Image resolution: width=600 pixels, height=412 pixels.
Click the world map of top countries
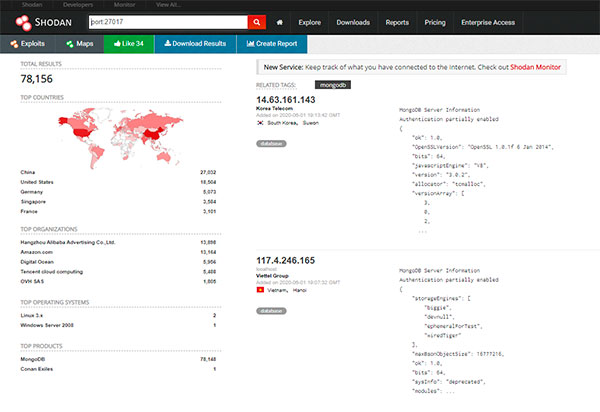[121, 138]
